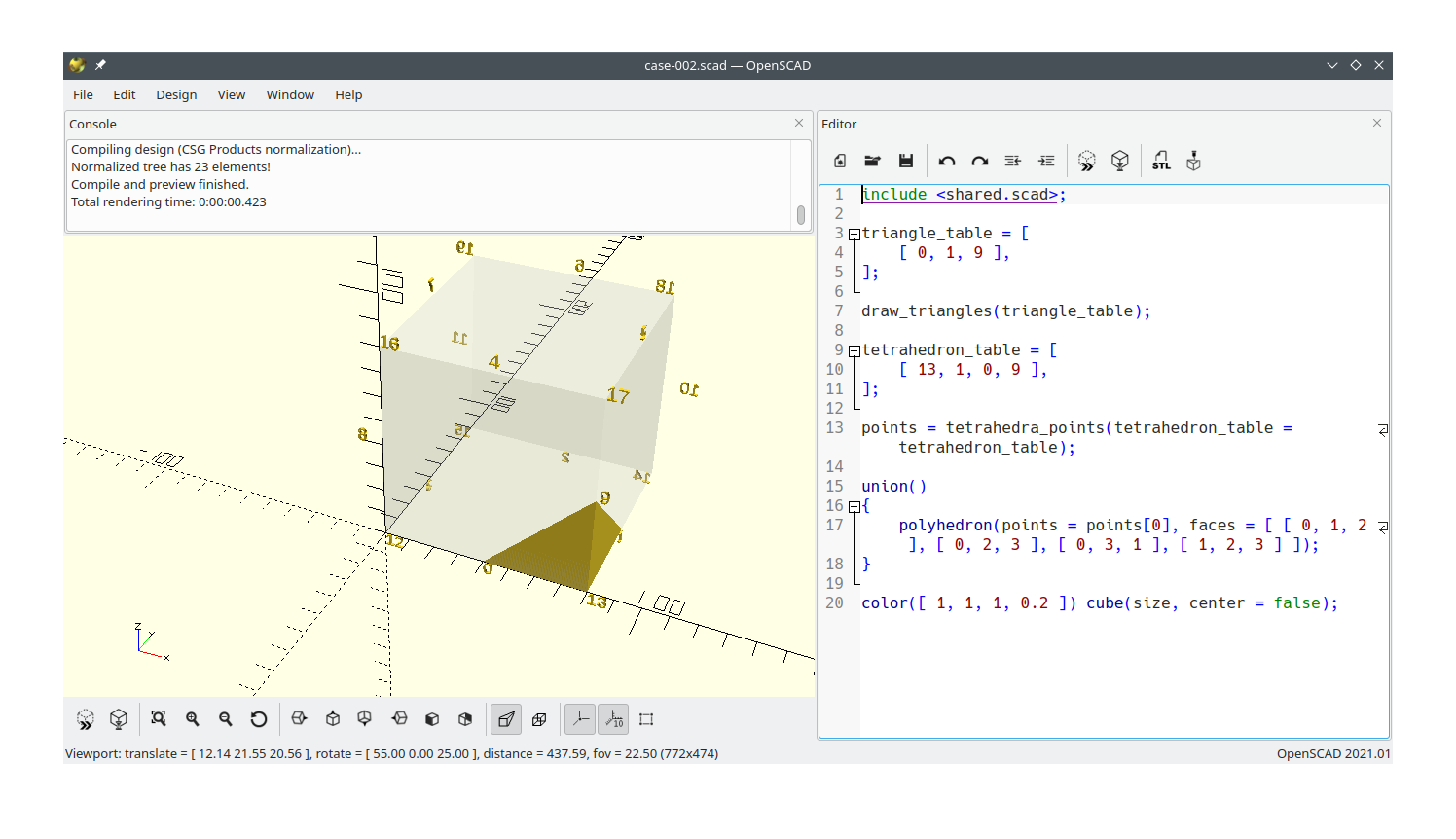Image resolution: width=1456 pixels, height=839 pixels.
Task: Collapse the triangle_table block on line 3
Action: [854, 233]
